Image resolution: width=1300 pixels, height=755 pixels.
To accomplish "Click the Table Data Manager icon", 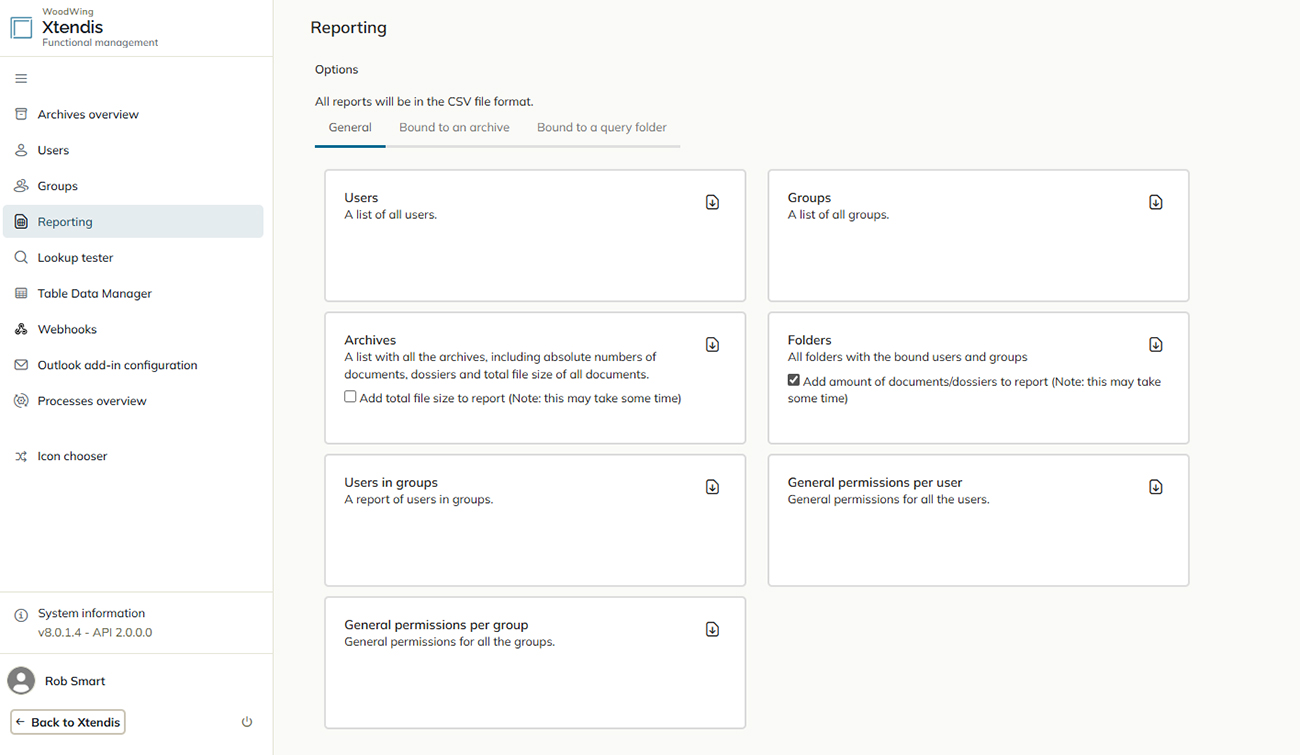I will pyautogui.click(x=21, y=293).
